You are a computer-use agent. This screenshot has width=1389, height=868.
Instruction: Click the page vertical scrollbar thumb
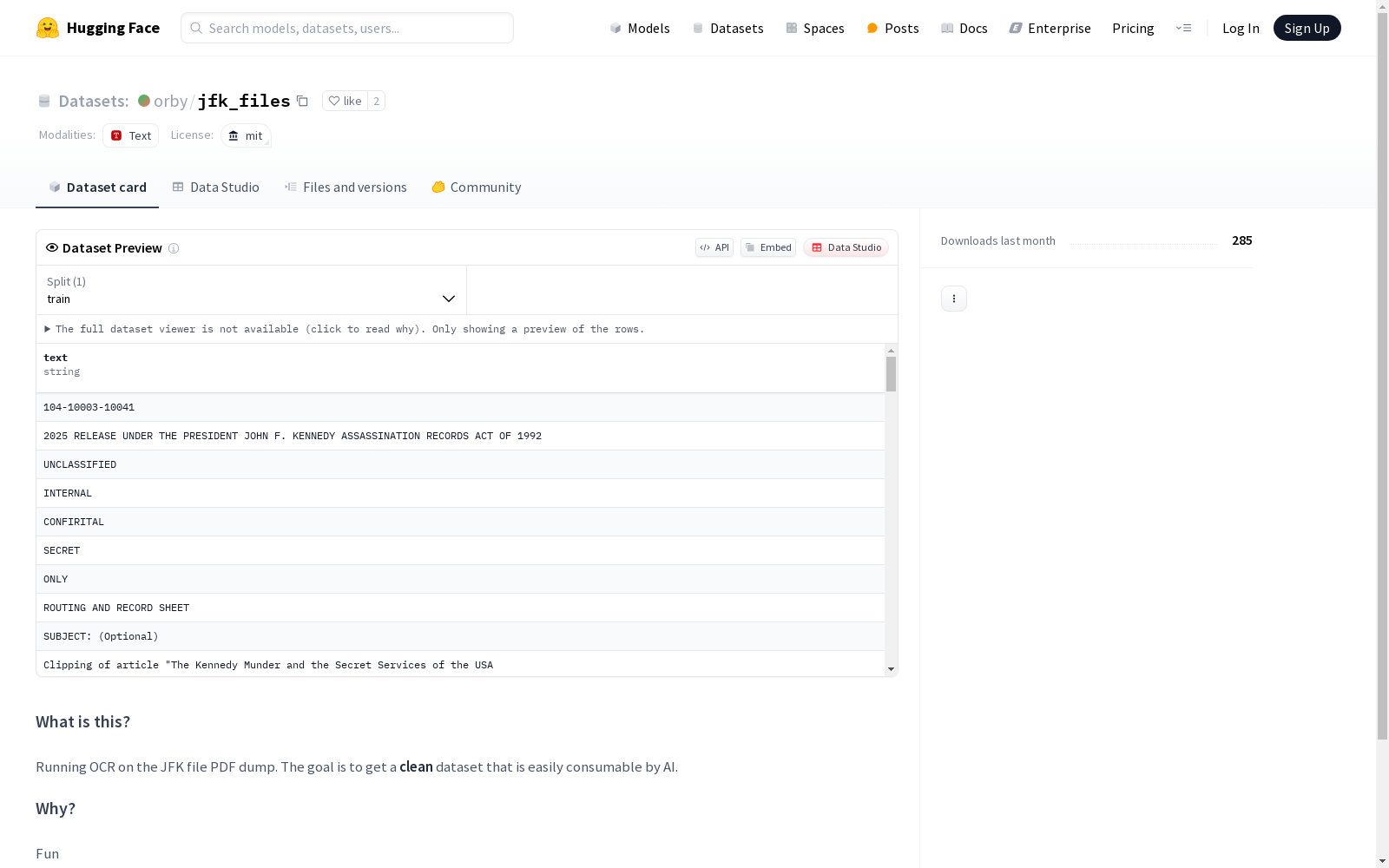[1383, 375]
